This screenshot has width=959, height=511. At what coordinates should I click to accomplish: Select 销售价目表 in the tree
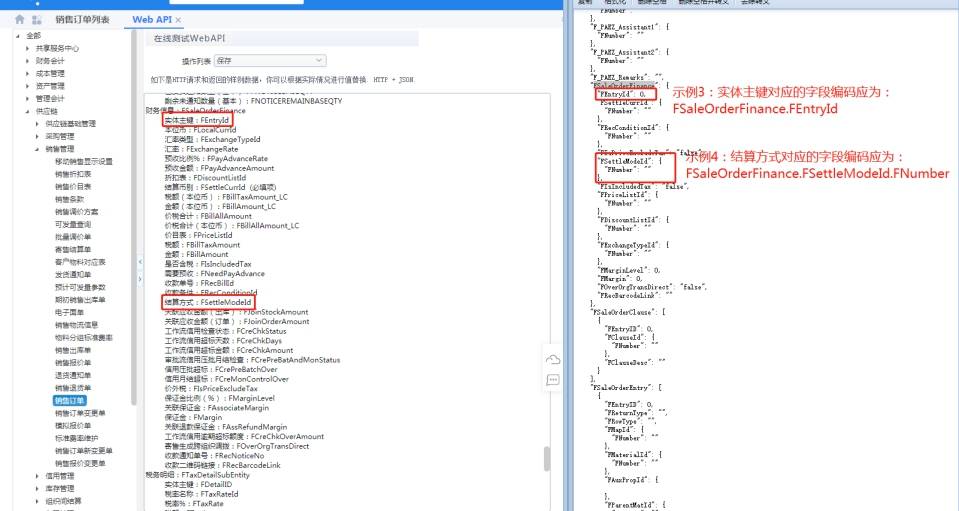tap(73, 186)
